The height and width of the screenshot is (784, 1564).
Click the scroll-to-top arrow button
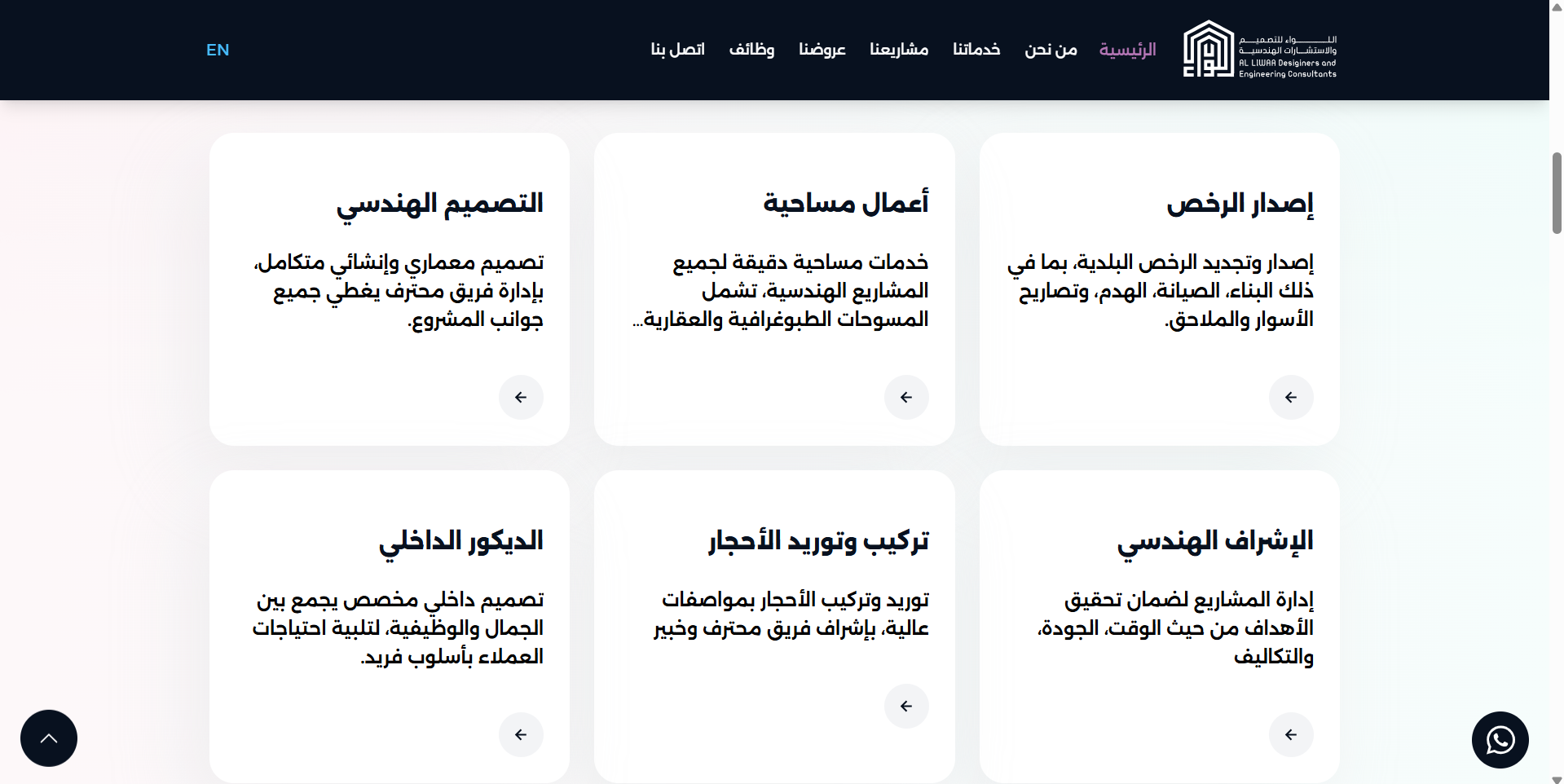point(49,738)
